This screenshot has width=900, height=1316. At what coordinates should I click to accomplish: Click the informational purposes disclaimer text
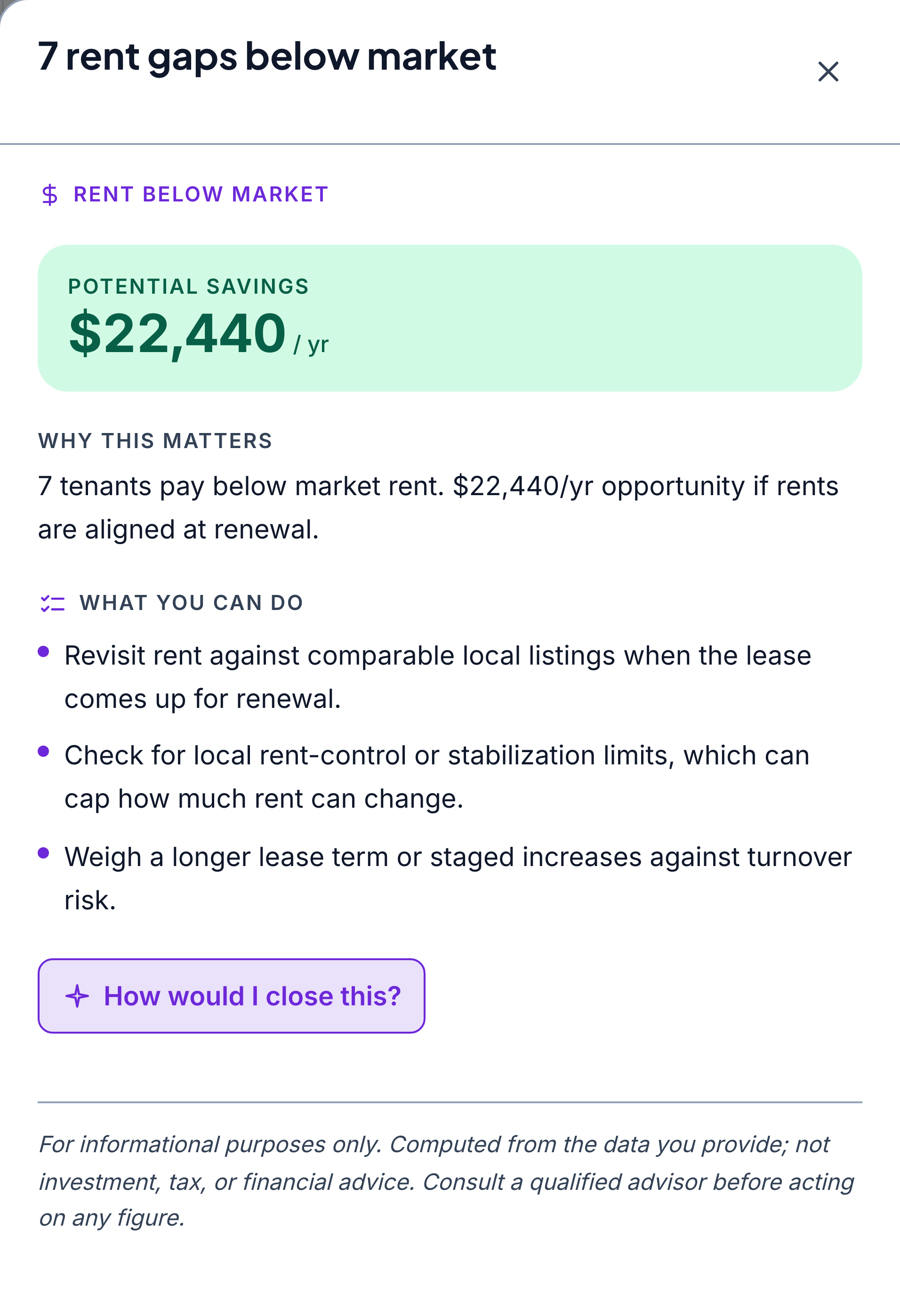[x=446, y=1180]
